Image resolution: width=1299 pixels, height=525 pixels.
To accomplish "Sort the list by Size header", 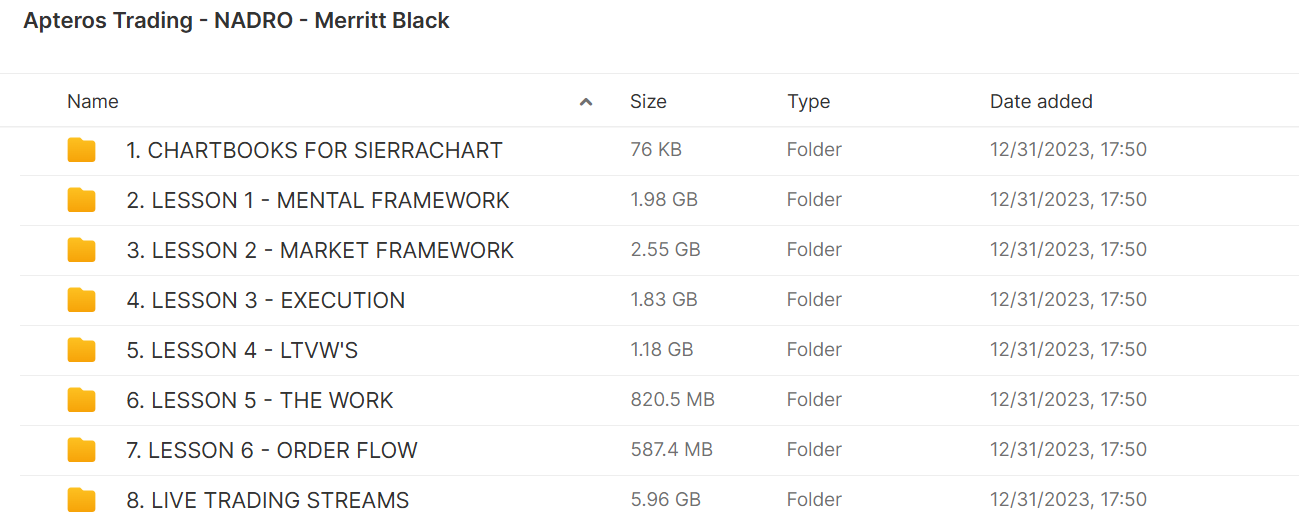I will tap(648, 102).
